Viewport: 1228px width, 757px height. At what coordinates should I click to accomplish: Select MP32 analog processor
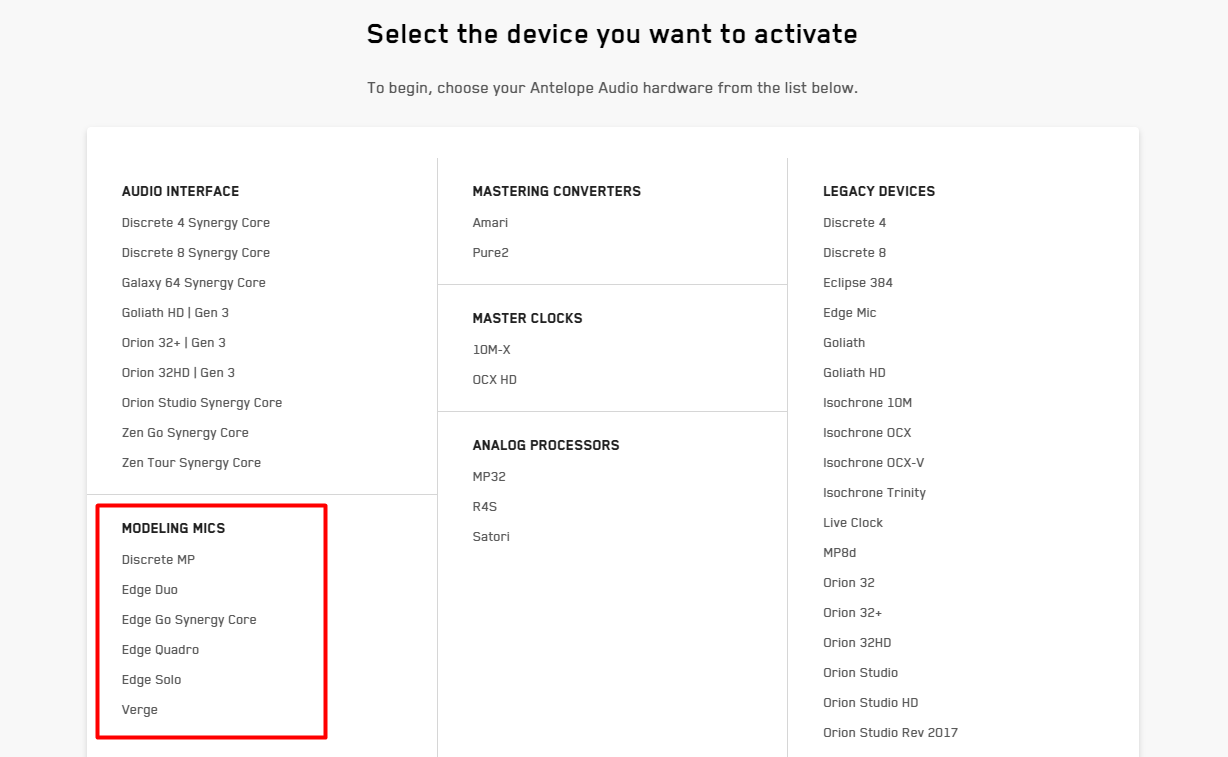coord(489,477)
